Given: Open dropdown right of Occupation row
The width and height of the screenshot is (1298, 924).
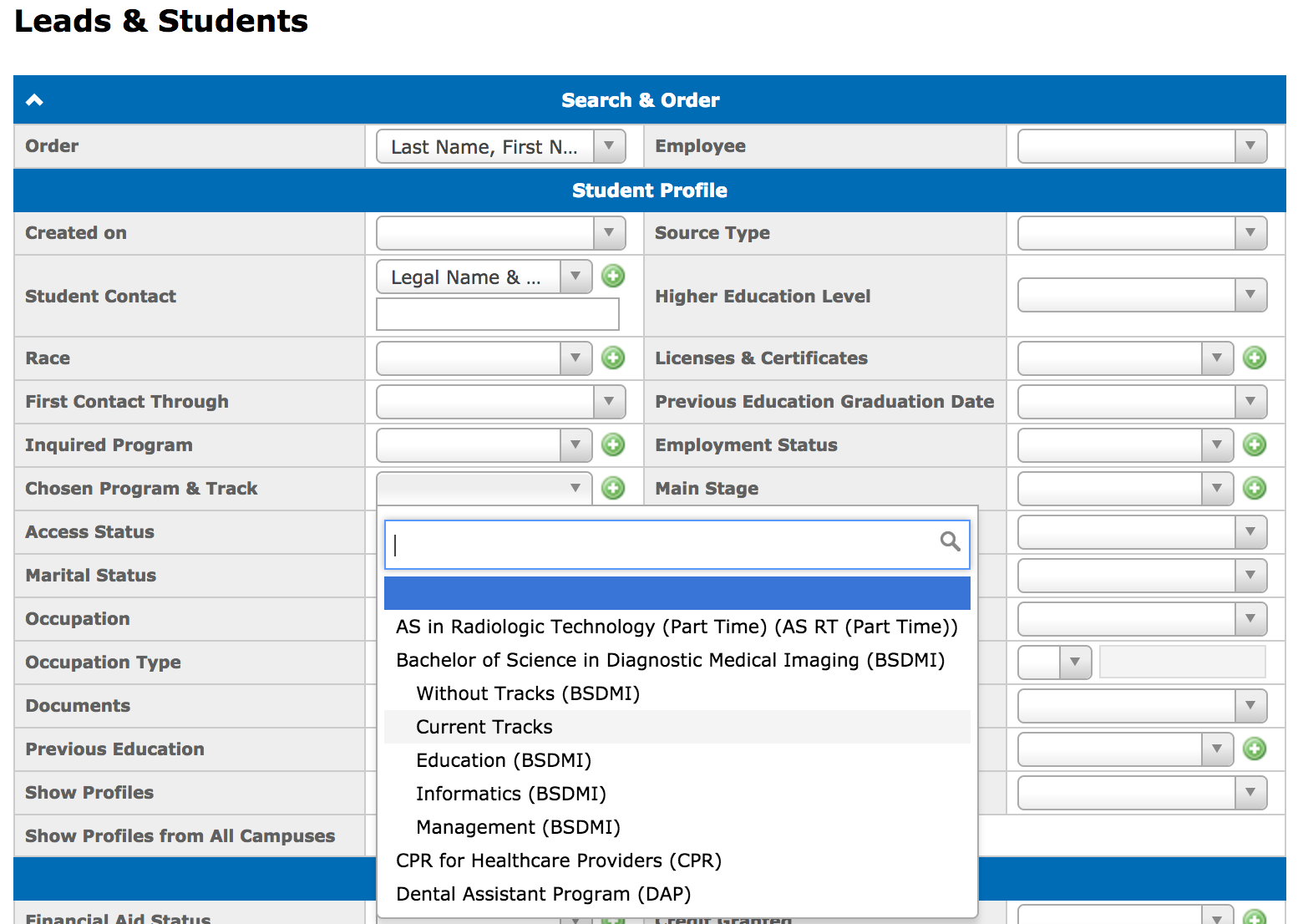Looking at the screenshot, I should coord(1142,619).
